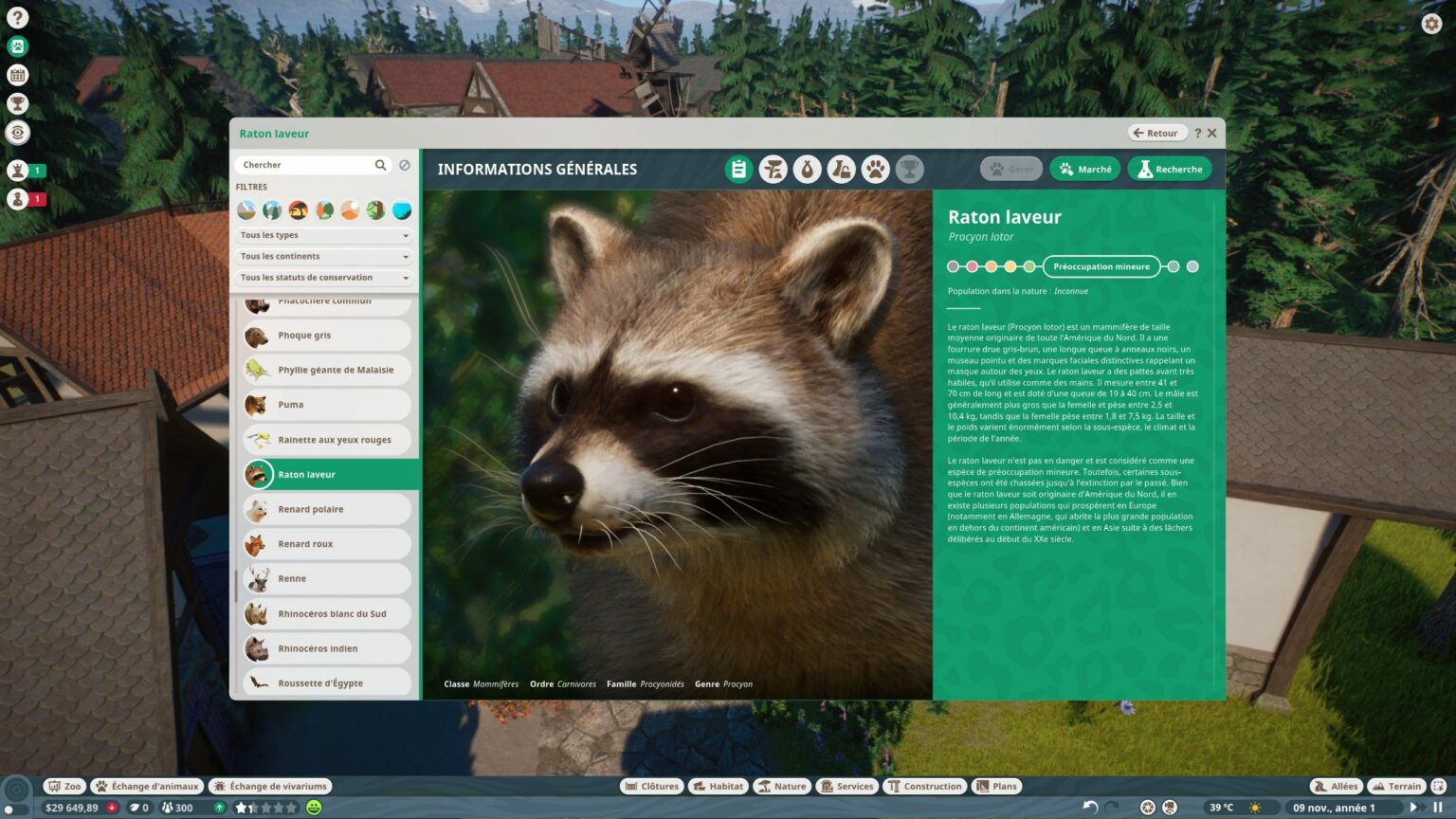Toggle the savanna biome filter
Viewport: 1456px width, 819px height.
(298, 210)
